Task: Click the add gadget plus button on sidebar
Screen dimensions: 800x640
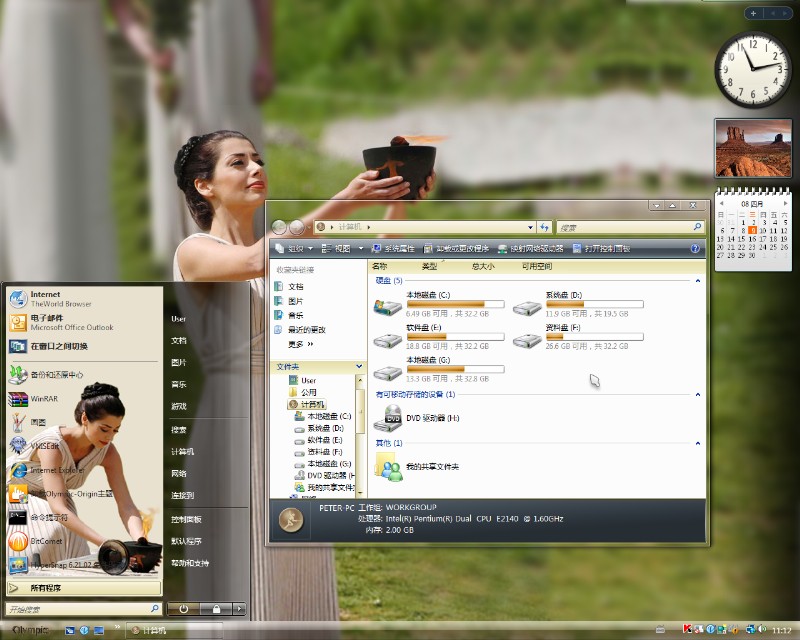Action: click(753, 13)
